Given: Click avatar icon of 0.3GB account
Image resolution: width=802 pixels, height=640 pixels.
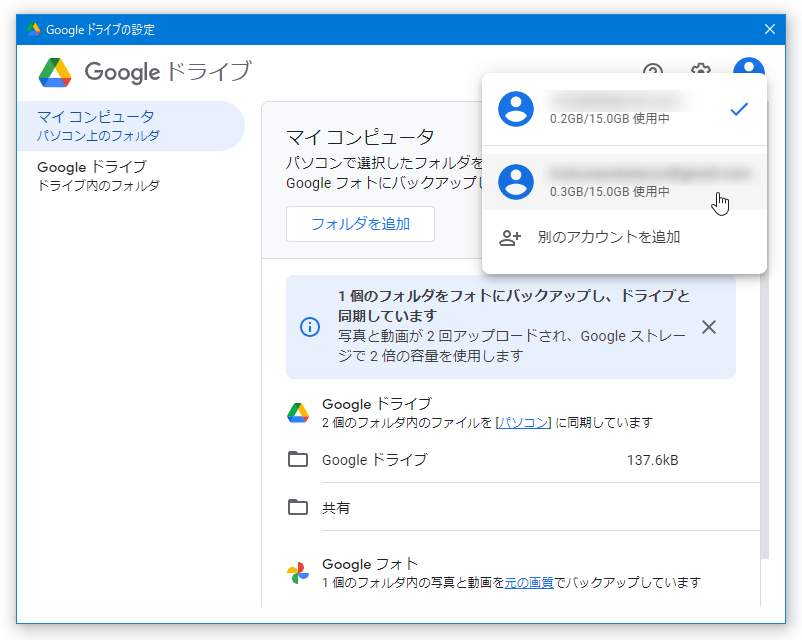Looking at the screenshot, I should pyautogui.click(x=516, y=182).
